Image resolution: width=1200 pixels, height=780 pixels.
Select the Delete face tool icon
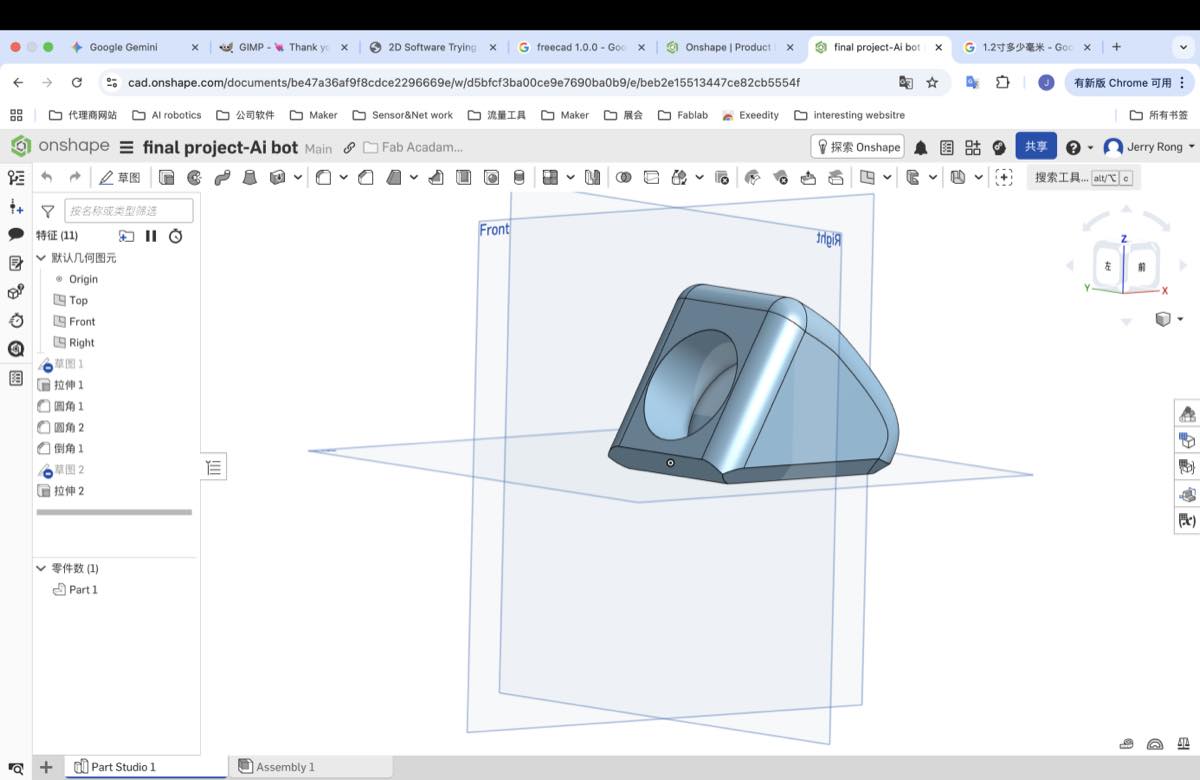[781, 178]
